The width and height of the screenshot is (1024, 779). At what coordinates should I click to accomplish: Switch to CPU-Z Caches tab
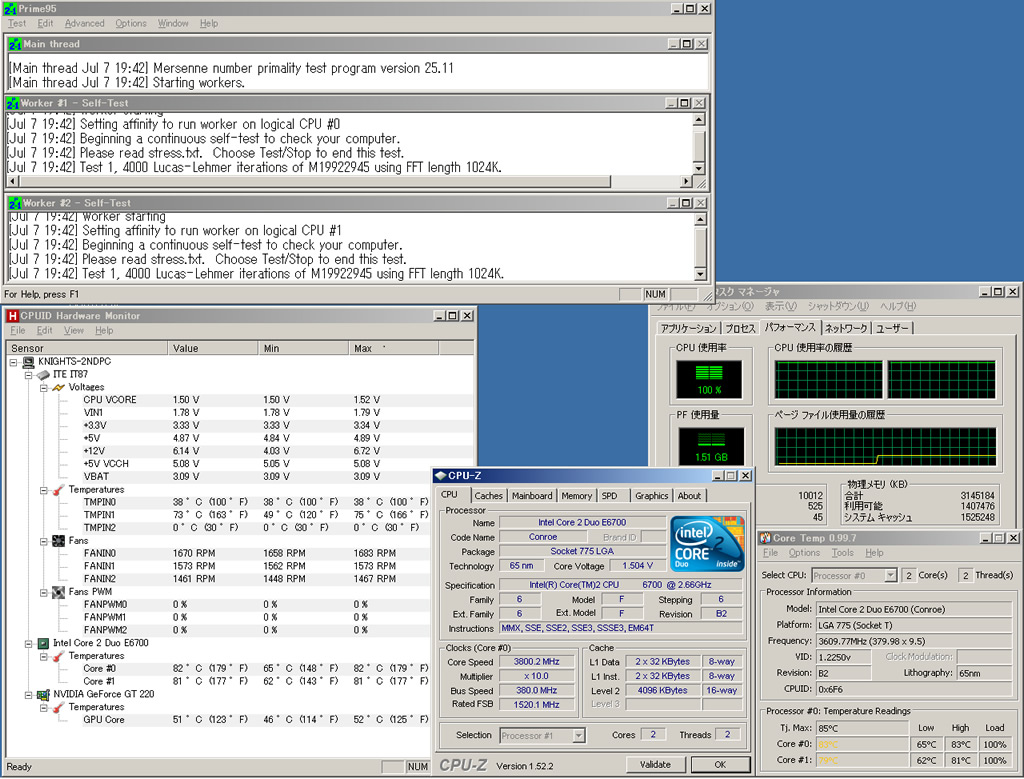[488, 496]
